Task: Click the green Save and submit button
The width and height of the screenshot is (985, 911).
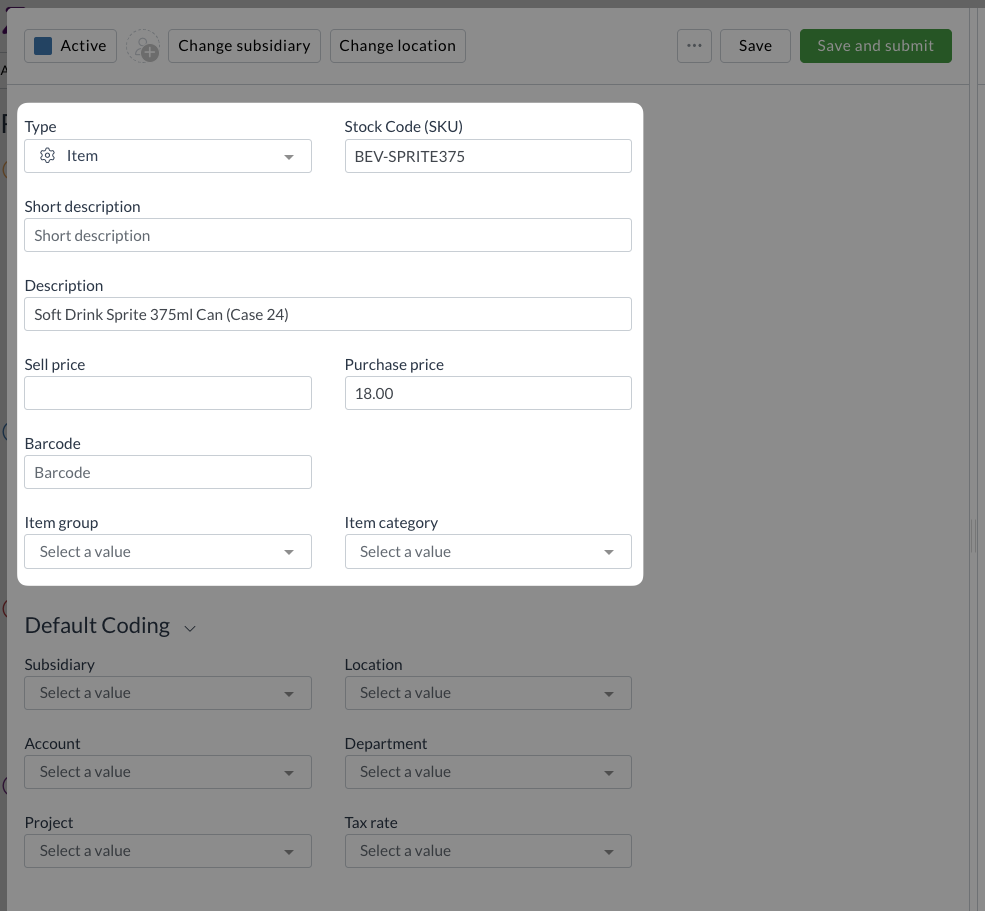Action: tap(876, 46)
